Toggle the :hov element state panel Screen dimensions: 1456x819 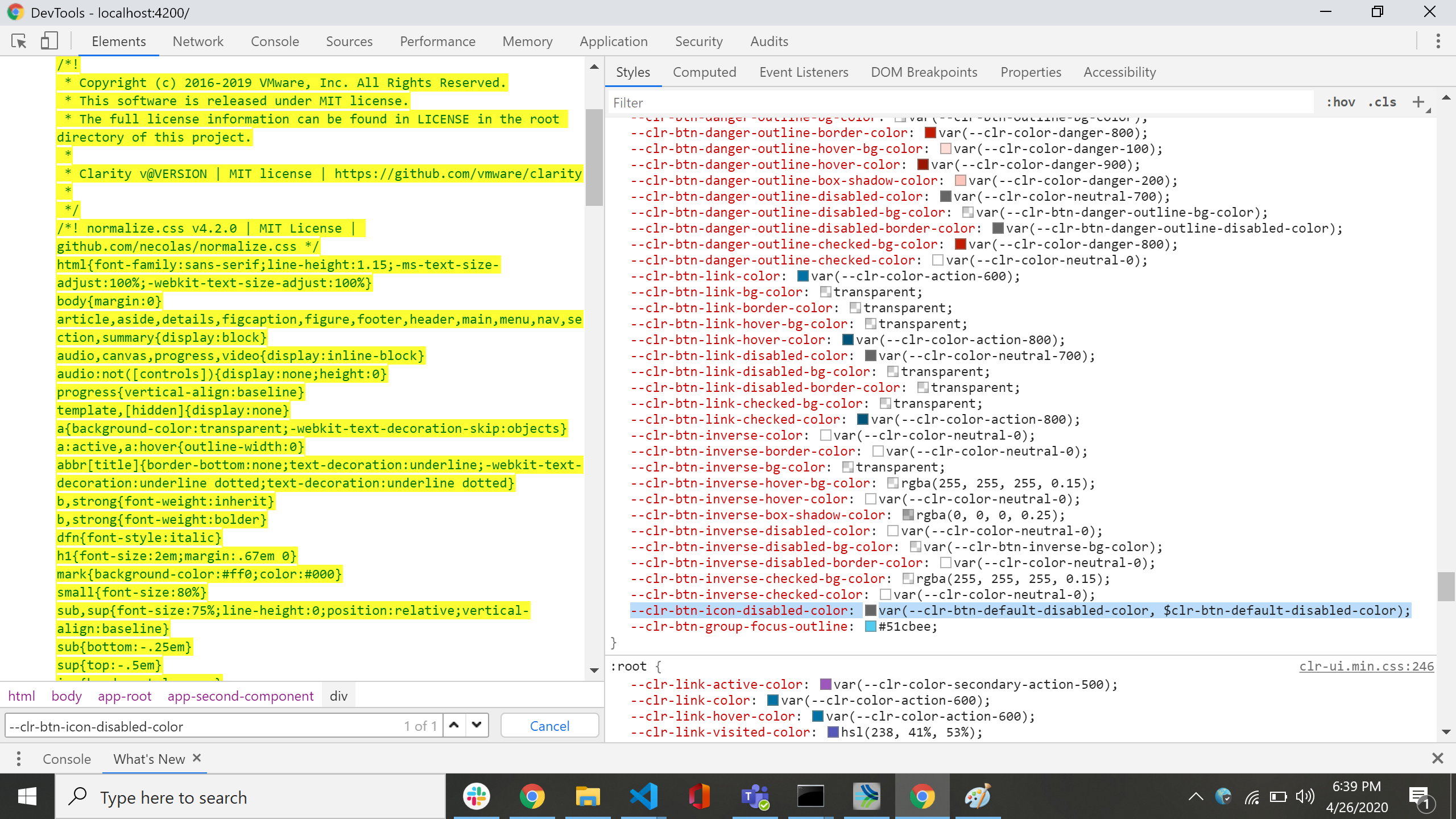(x=1341, y=102)
